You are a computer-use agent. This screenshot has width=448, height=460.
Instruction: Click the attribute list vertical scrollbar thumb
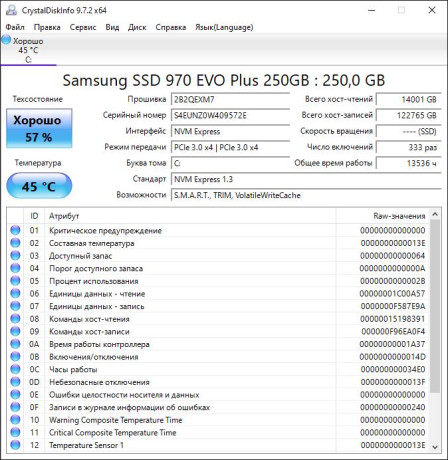coord(435,306)
